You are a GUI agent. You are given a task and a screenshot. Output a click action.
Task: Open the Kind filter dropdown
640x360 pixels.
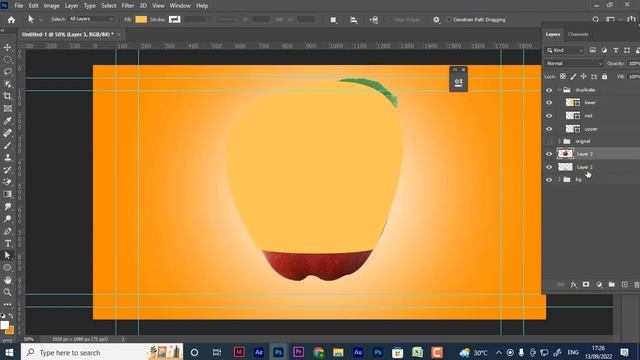(564, 50)
